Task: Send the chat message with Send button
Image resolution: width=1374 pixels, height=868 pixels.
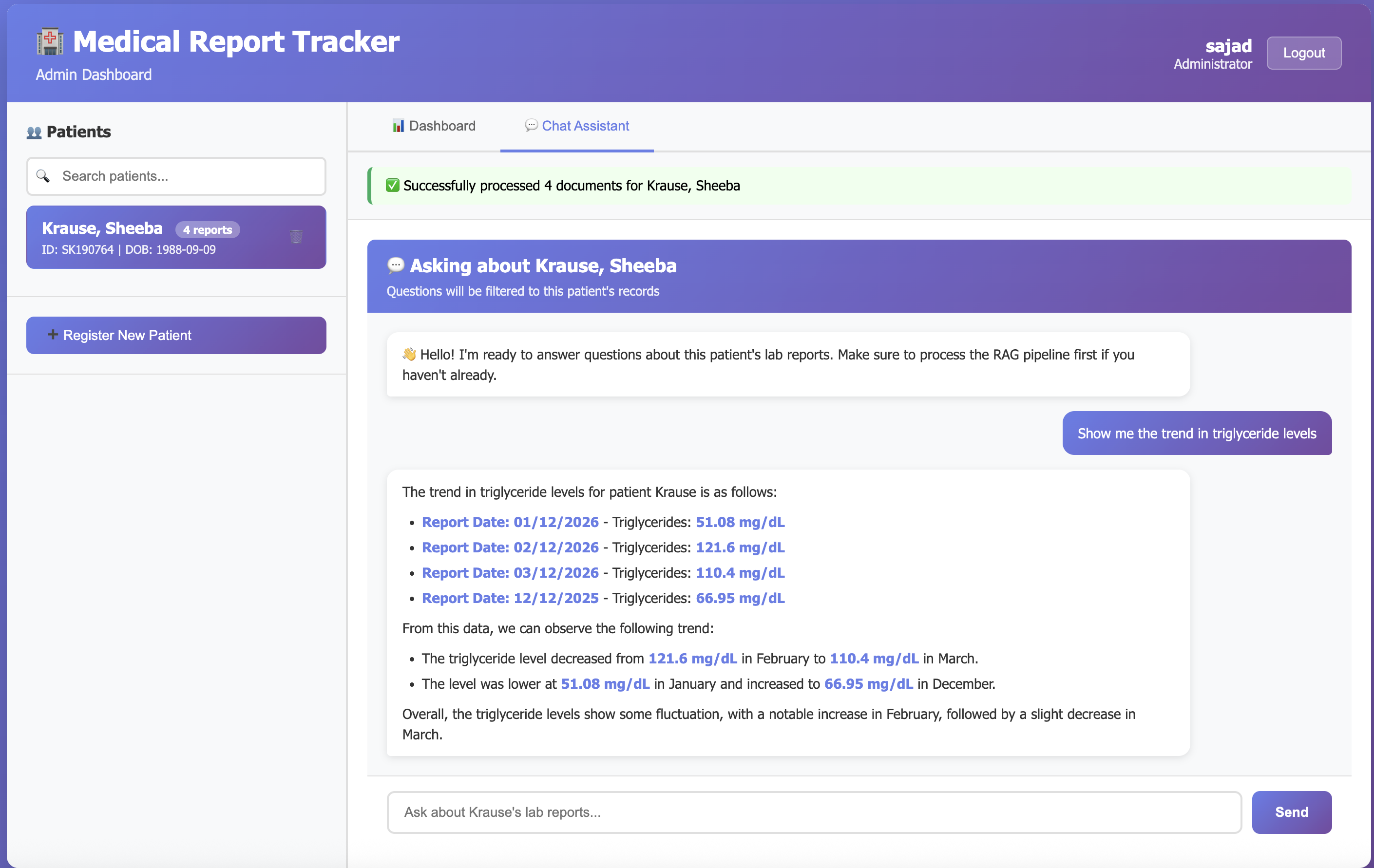Action: 1291,812
